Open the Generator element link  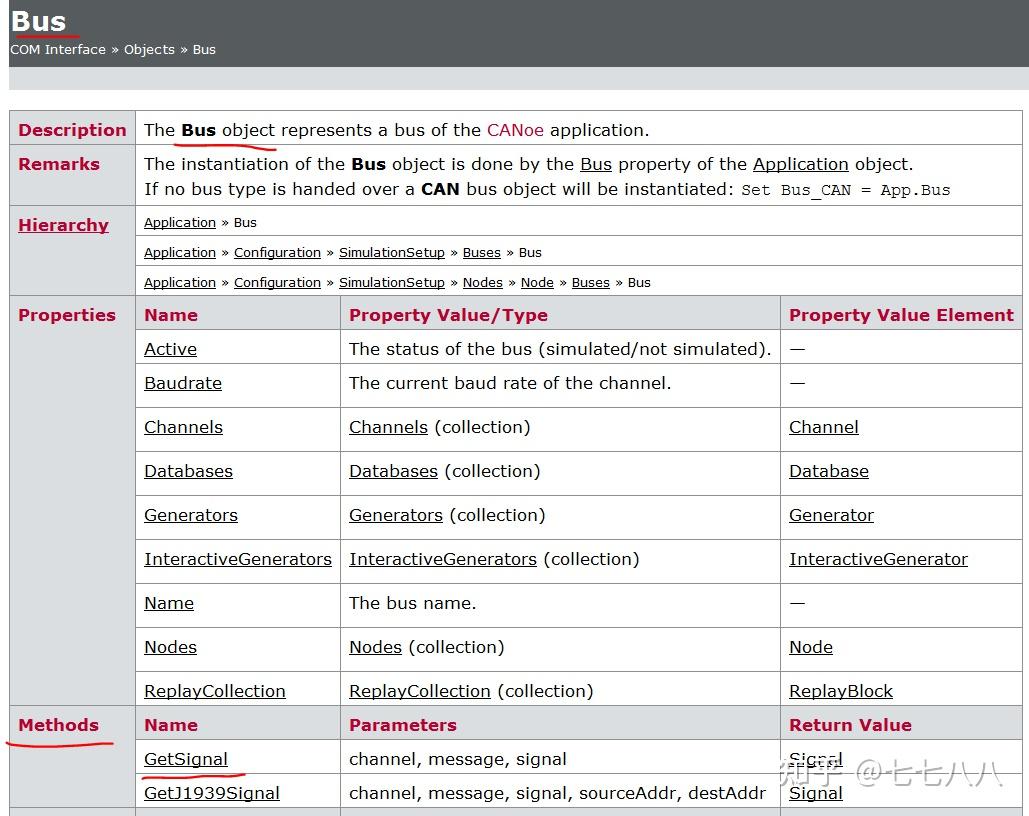[831, 515]
